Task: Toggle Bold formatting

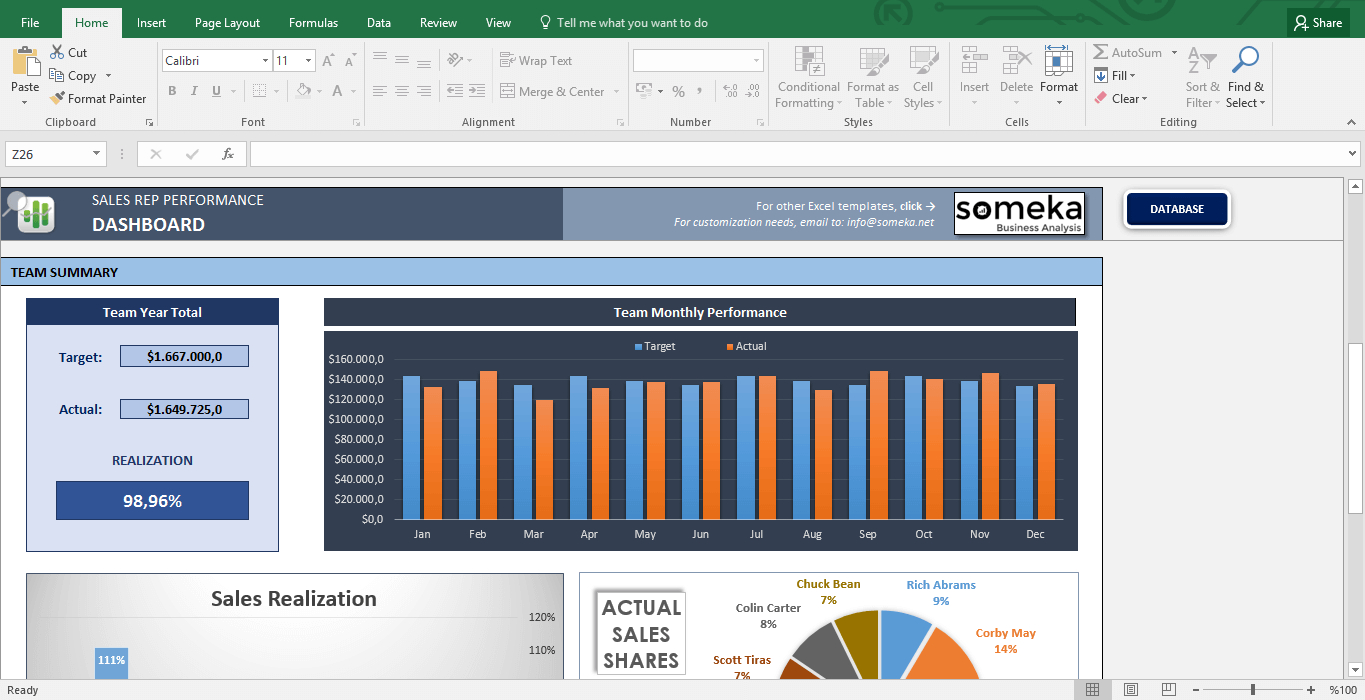Action: pyautogui.click(x=172, y=91)
